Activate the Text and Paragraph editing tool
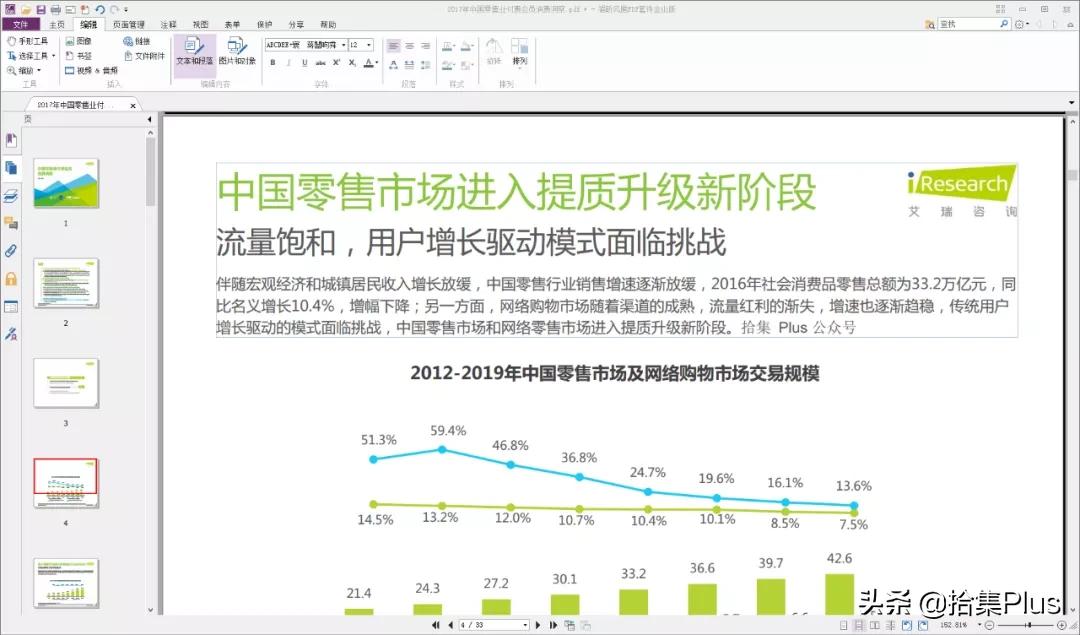 [195, 50]
